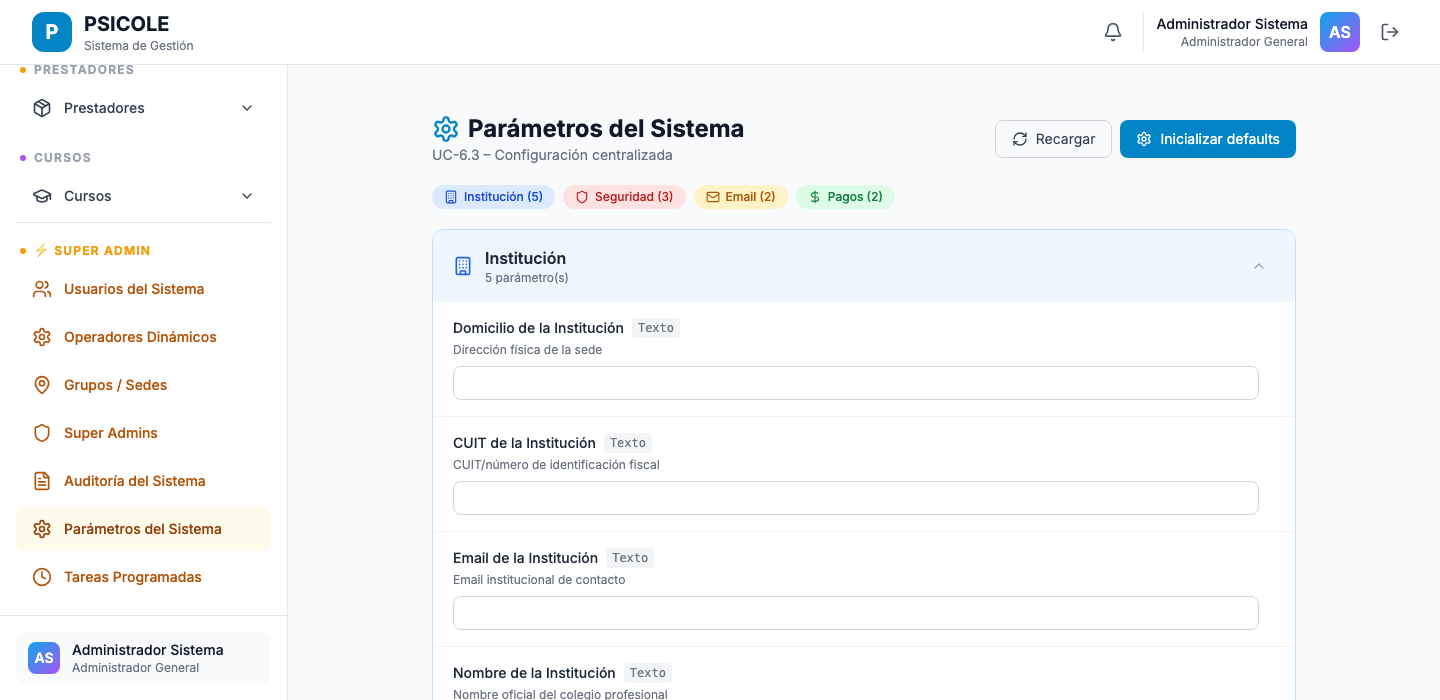Open notifications bell
This screenshot has height=700, width=1440.
(1113, 32)
